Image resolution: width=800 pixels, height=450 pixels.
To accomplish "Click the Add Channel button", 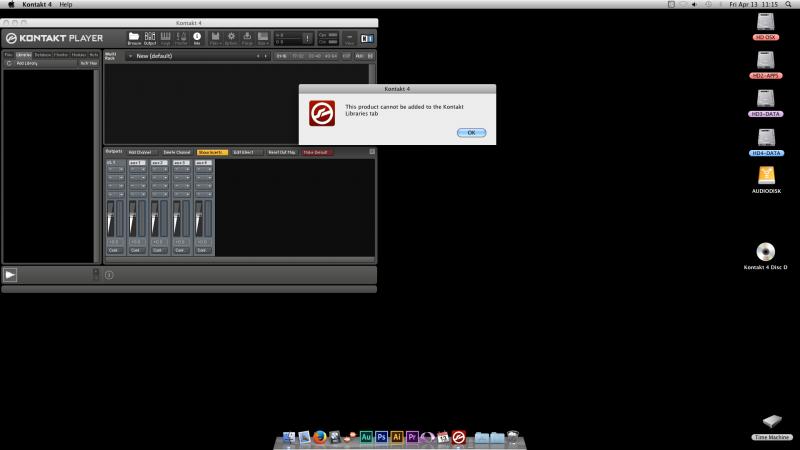I will [139, 153].
